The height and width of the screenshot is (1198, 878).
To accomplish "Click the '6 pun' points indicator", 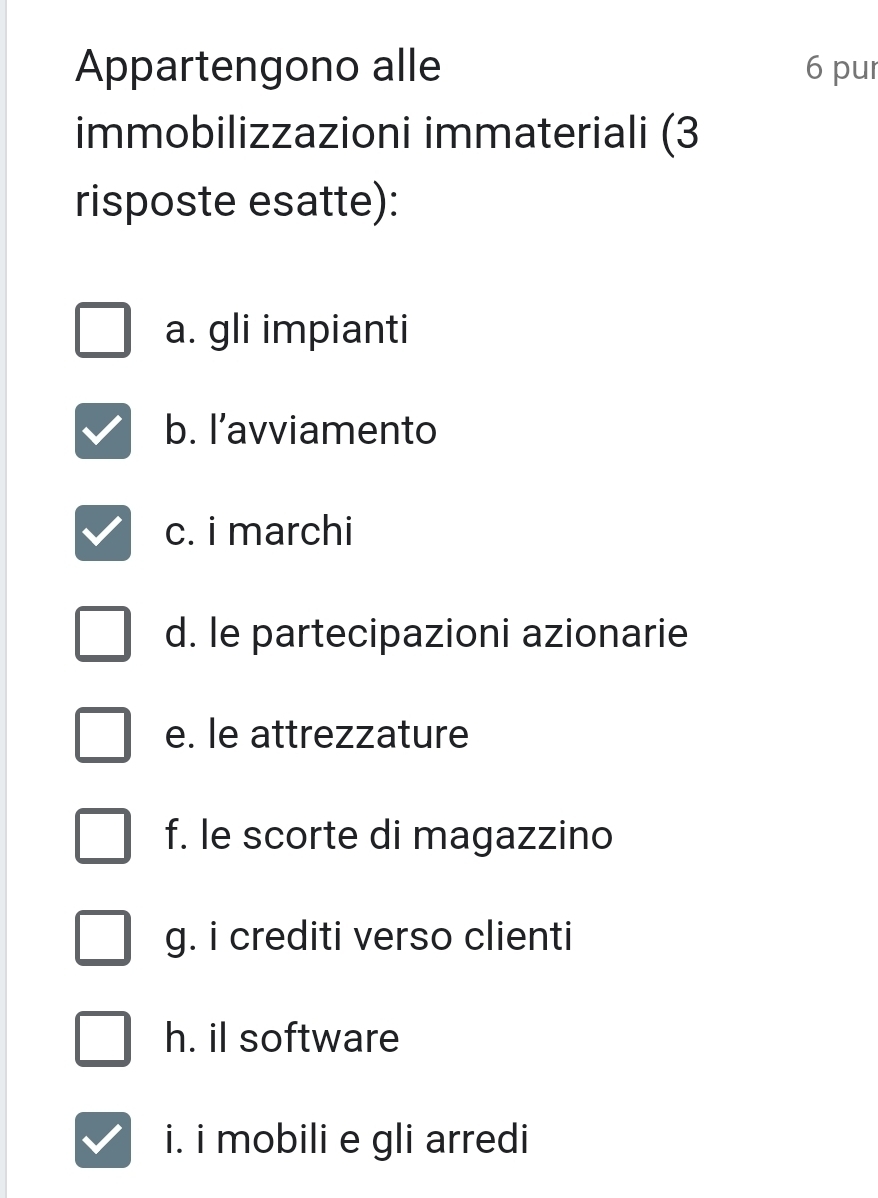I will (x=838, y=68).
